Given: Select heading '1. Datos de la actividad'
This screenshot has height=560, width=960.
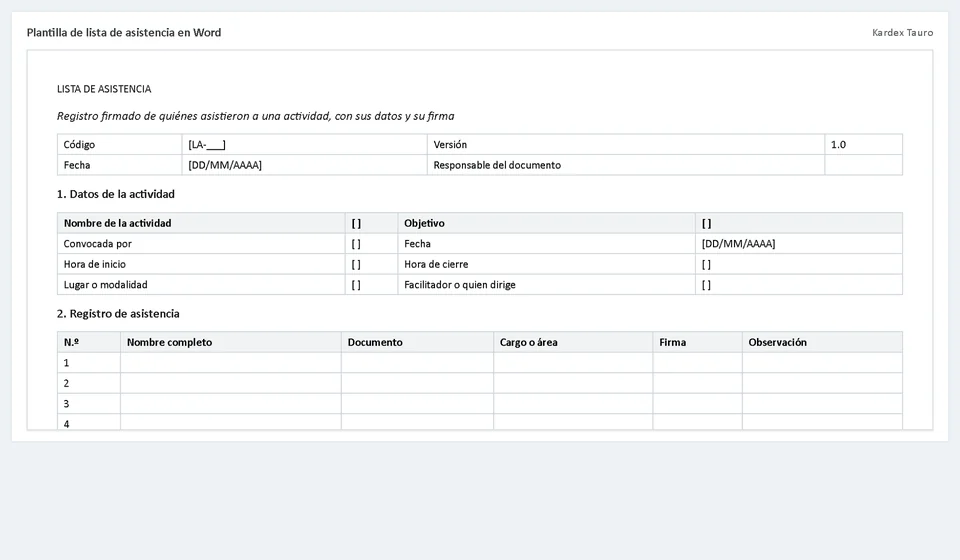Looking at the screenshot, I should click(x=116, y=194).
